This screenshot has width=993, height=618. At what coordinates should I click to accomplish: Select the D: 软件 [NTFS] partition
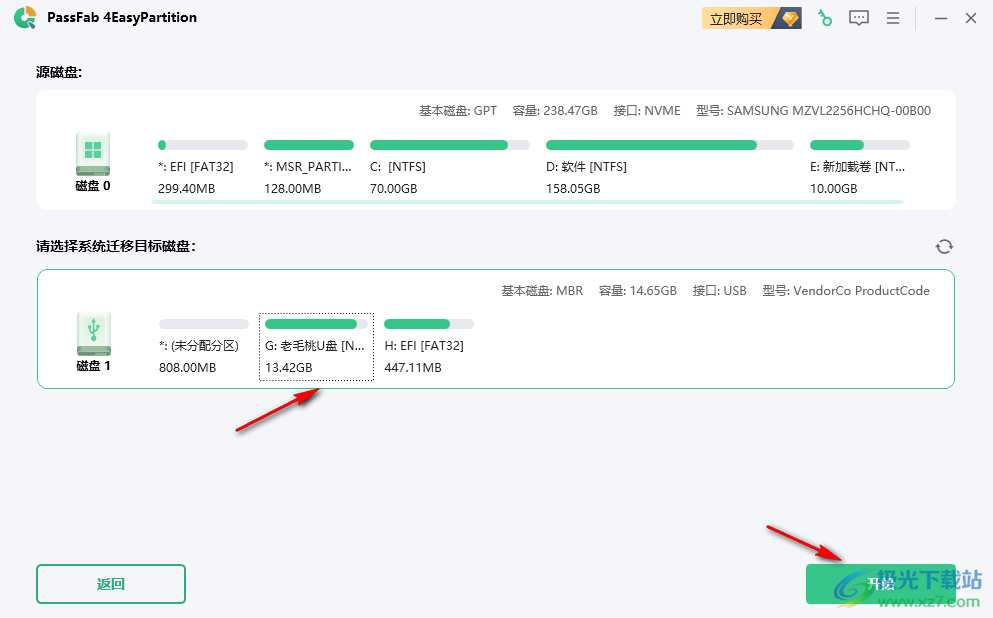(669, 167)
